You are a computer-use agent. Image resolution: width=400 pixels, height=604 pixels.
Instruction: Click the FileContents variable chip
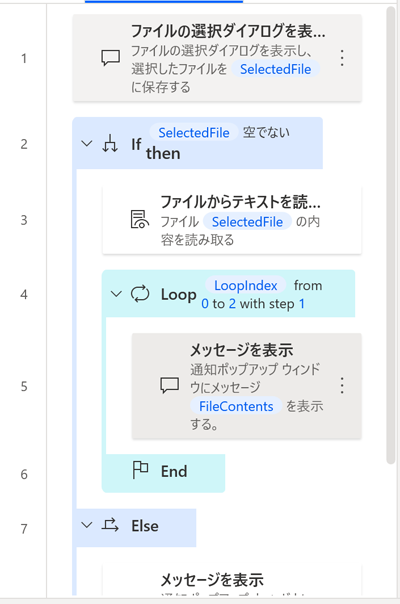236,406
